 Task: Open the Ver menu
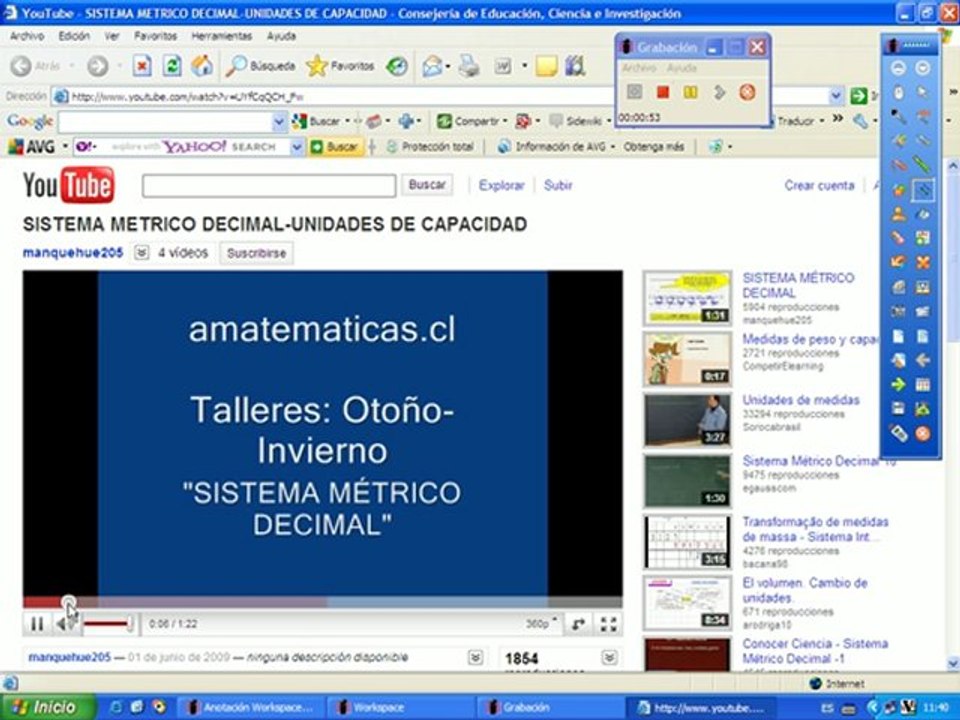point(111,36)
